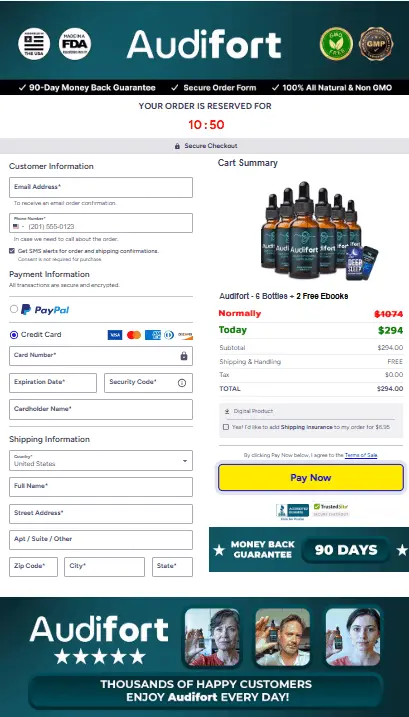409x717 pixels.
Task: Click the security code info icon
Action: point(182,383)
